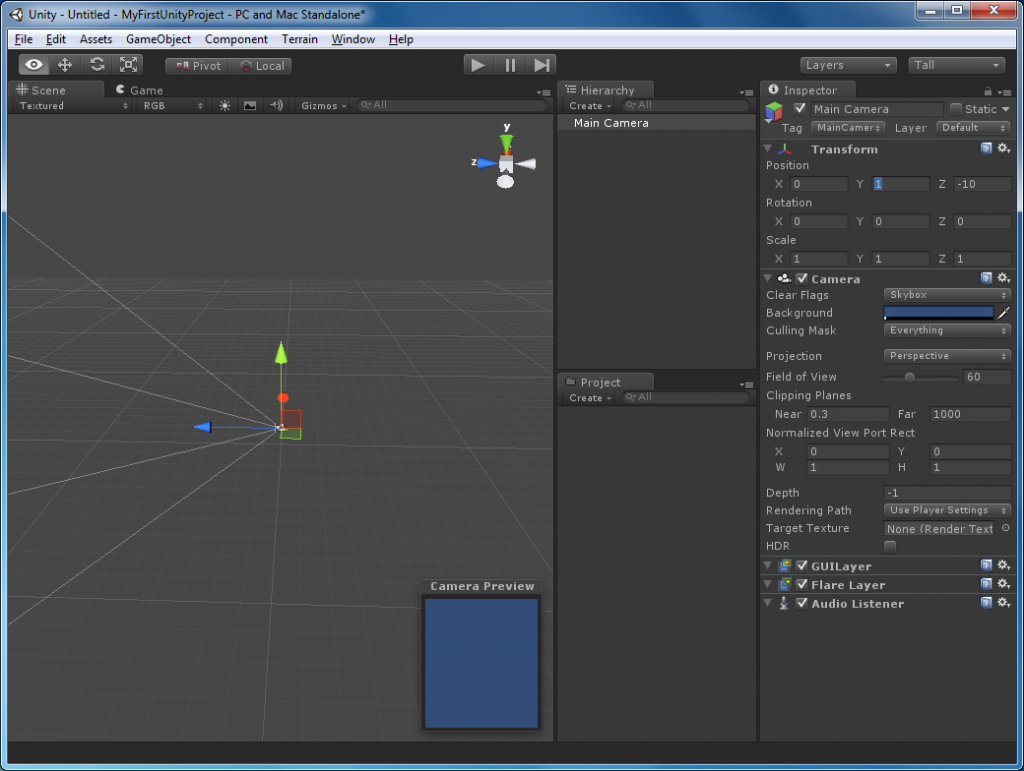Collapse the Transform component
Viewport: 1024px width, 771px height.
click(768, 149)
